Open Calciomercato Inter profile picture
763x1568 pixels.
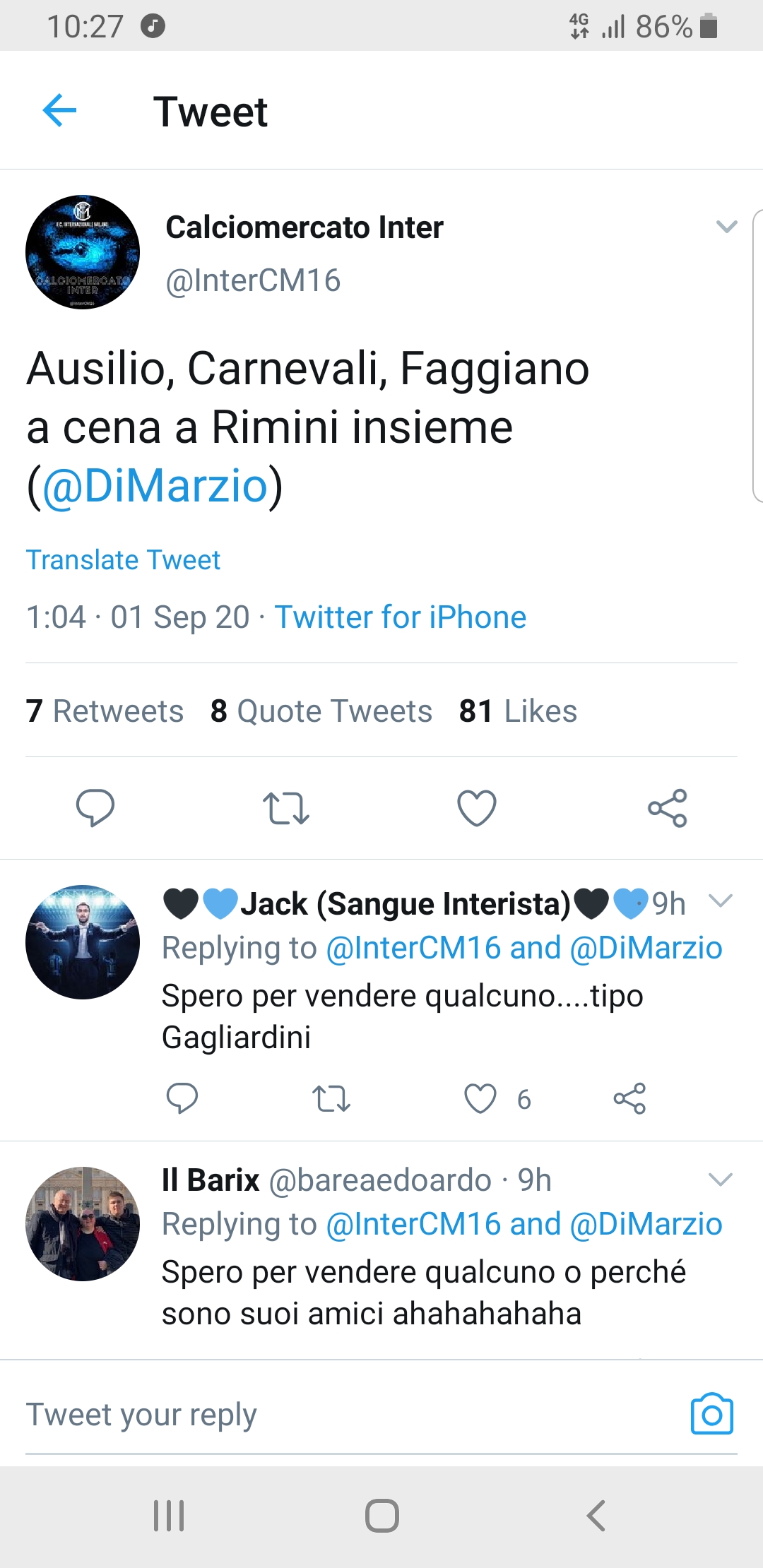83,252
